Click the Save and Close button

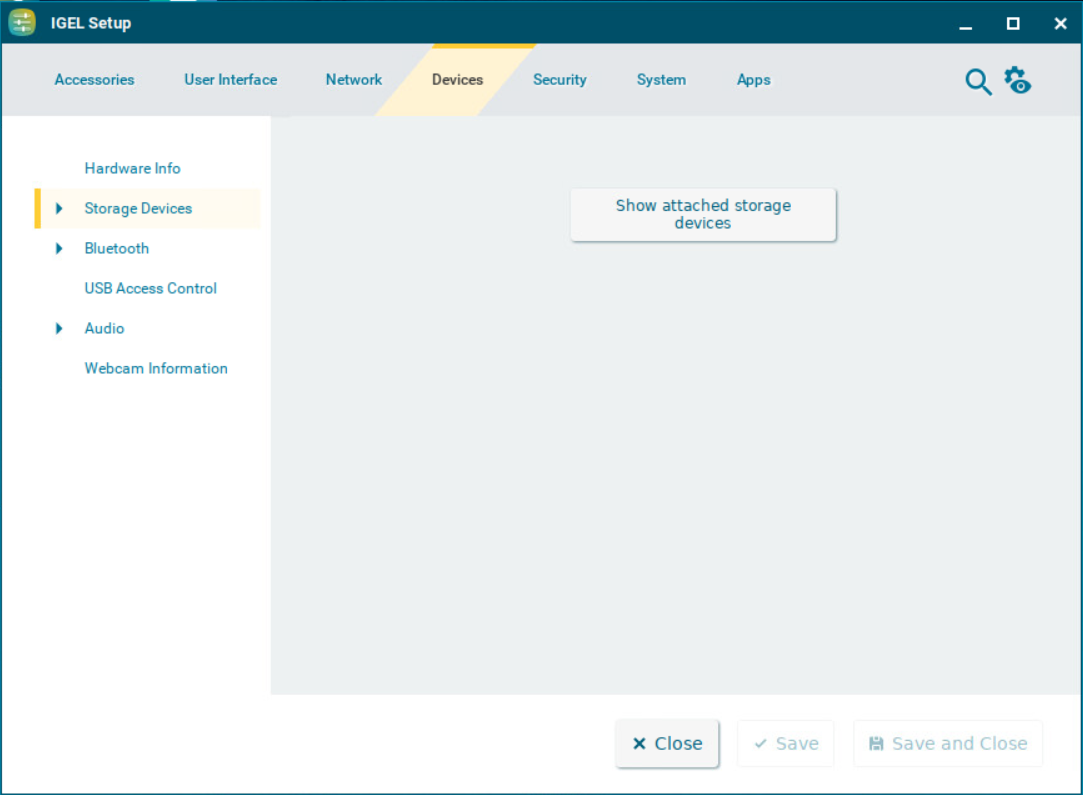point(947,744)
